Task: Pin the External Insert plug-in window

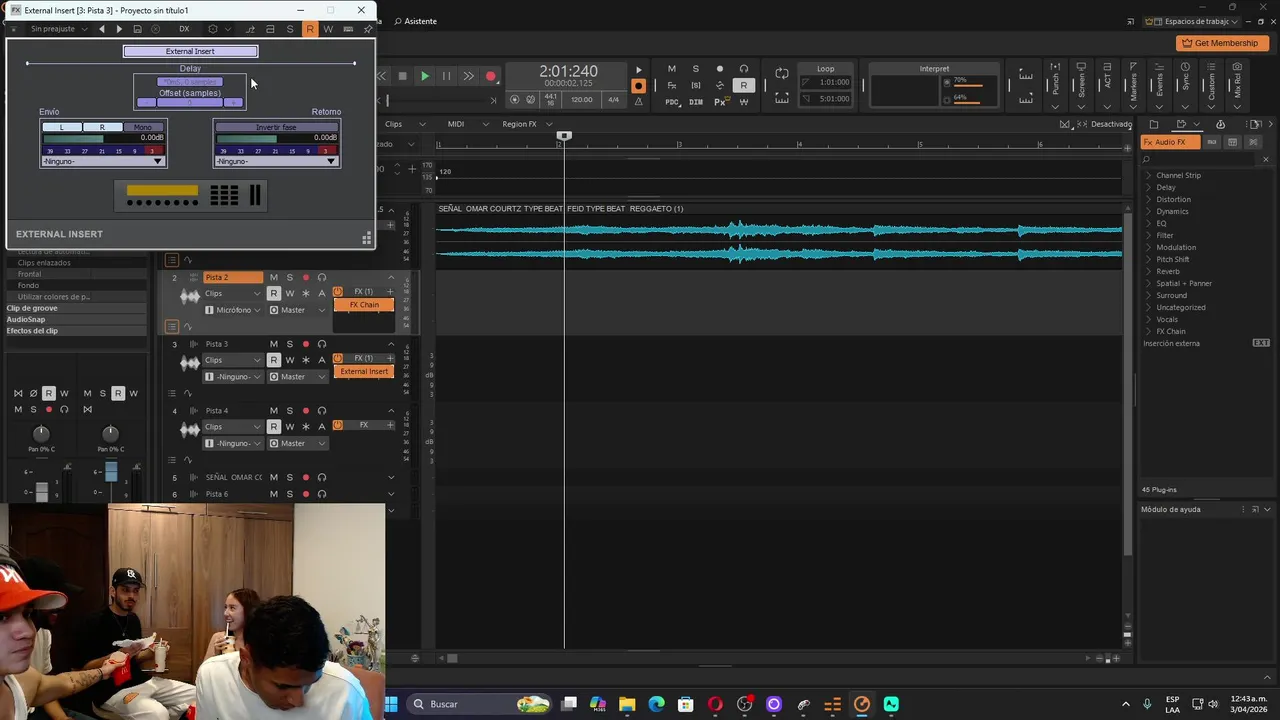Action: [x=367, y=29]
